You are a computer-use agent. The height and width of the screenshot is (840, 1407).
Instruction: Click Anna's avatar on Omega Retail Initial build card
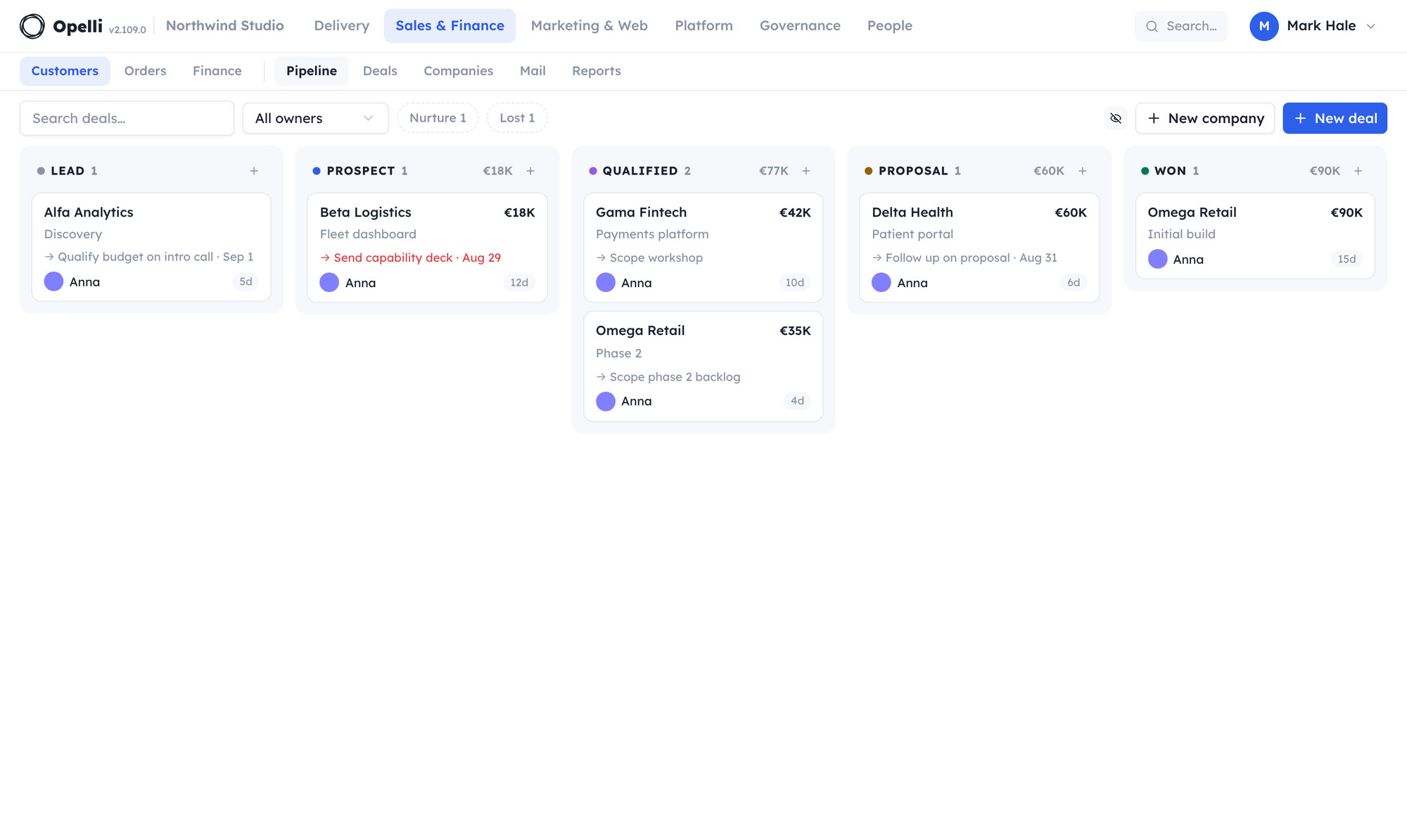1157,259
